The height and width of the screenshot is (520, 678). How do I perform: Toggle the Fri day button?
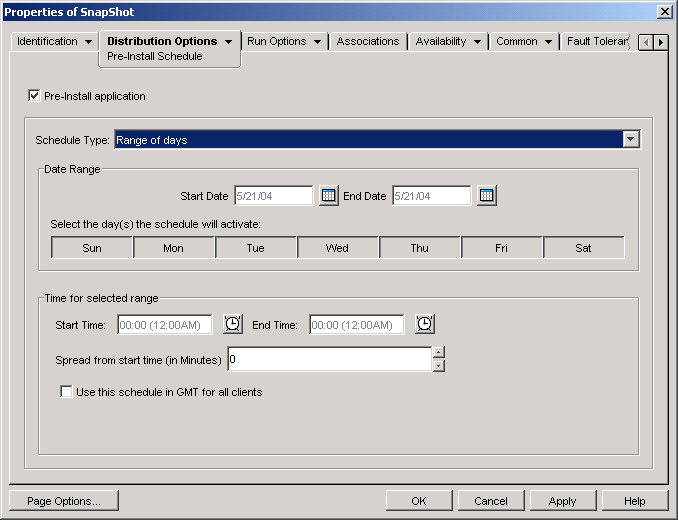coord(501,248)
